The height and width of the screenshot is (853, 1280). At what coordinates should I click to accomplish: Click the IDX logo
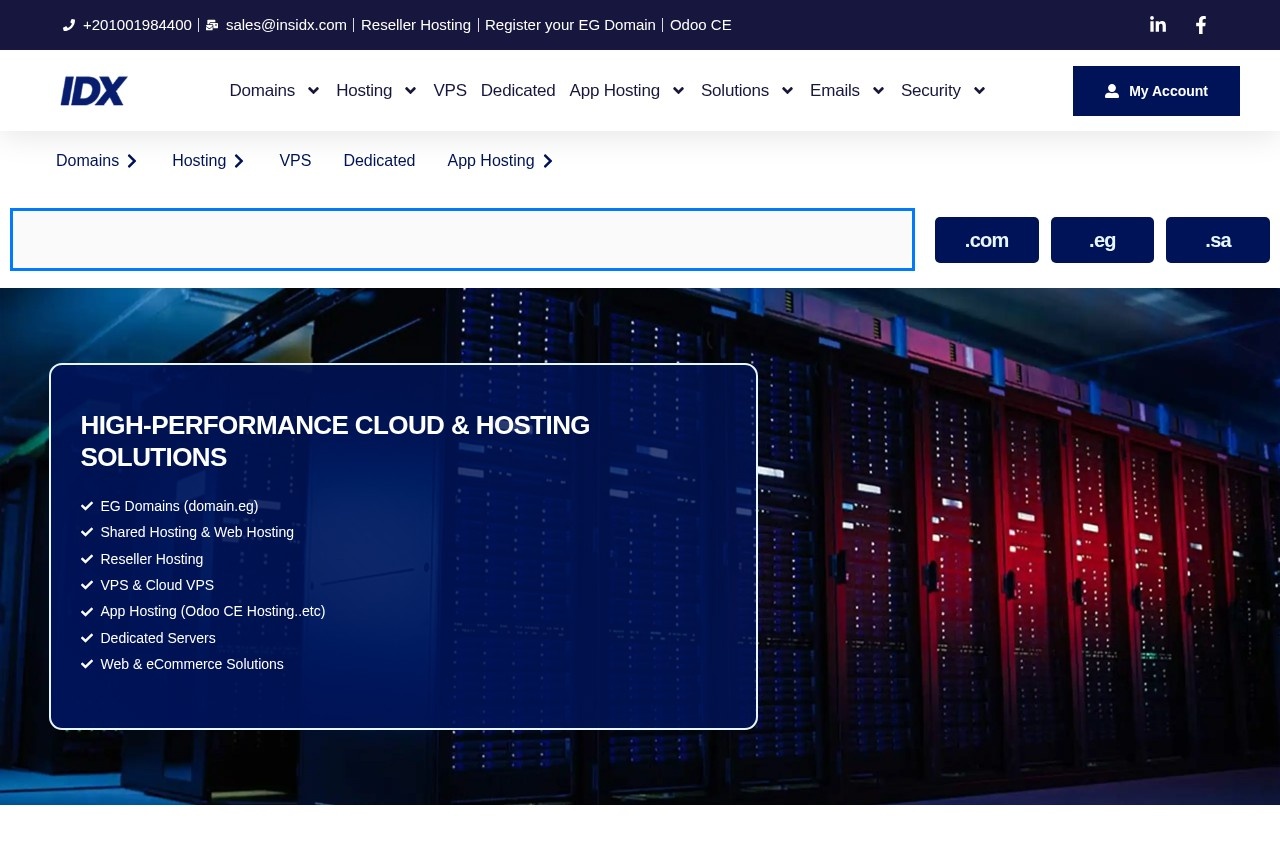pyautogui.click(x=93, y=90)
